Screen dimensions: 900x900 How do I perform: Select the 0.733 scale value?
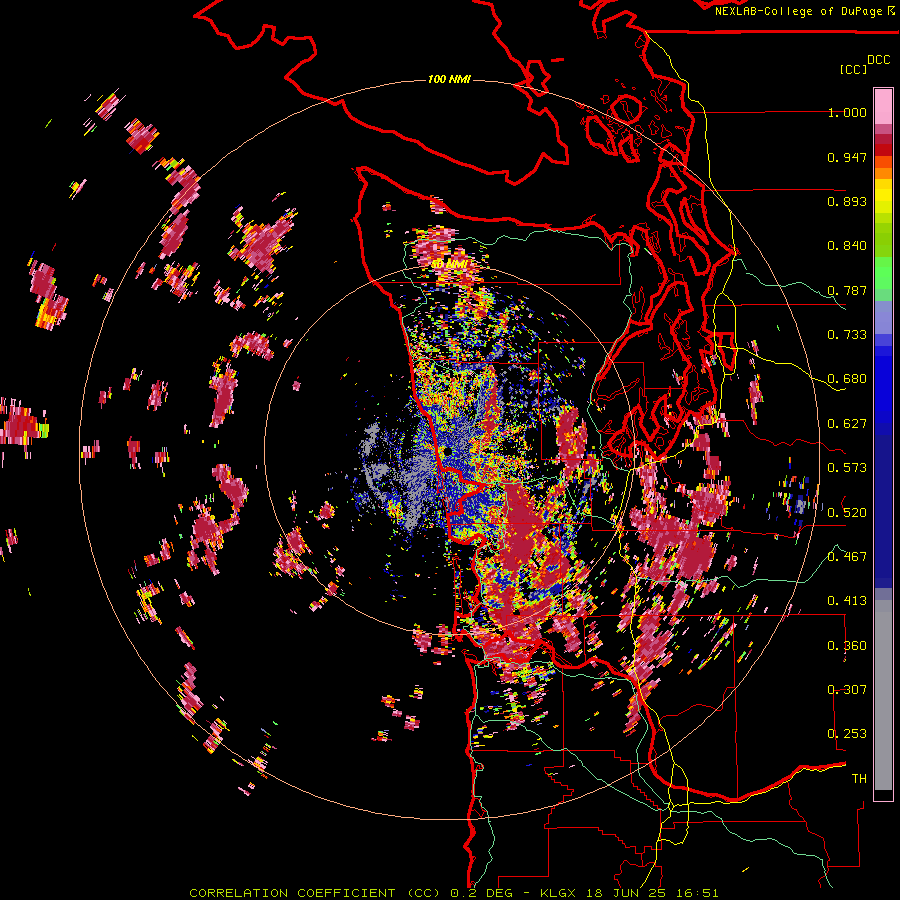(x=847, y=335)
